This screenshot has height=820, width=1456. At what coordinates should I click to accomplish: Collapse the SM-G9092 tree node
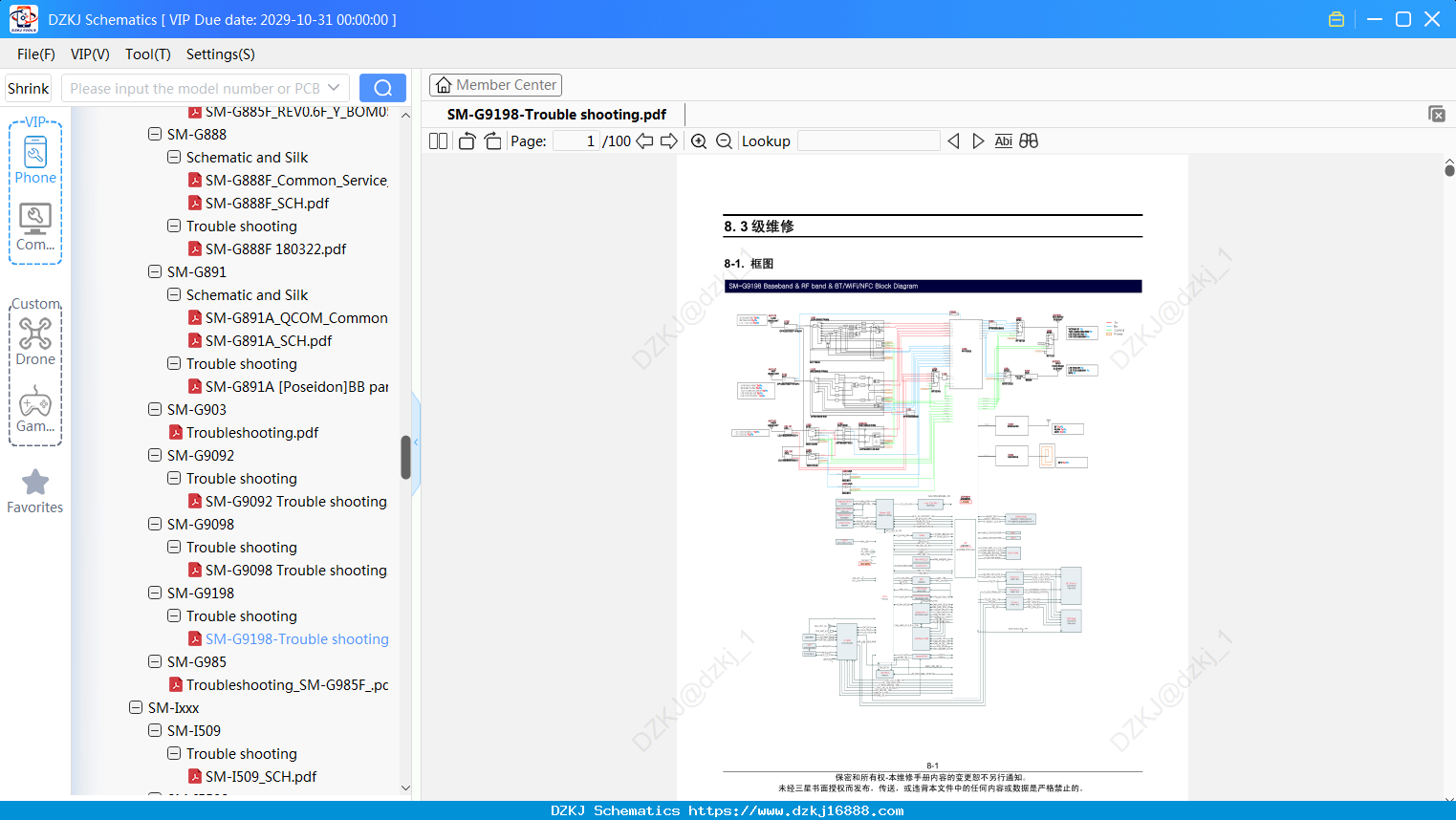(155, 455)
